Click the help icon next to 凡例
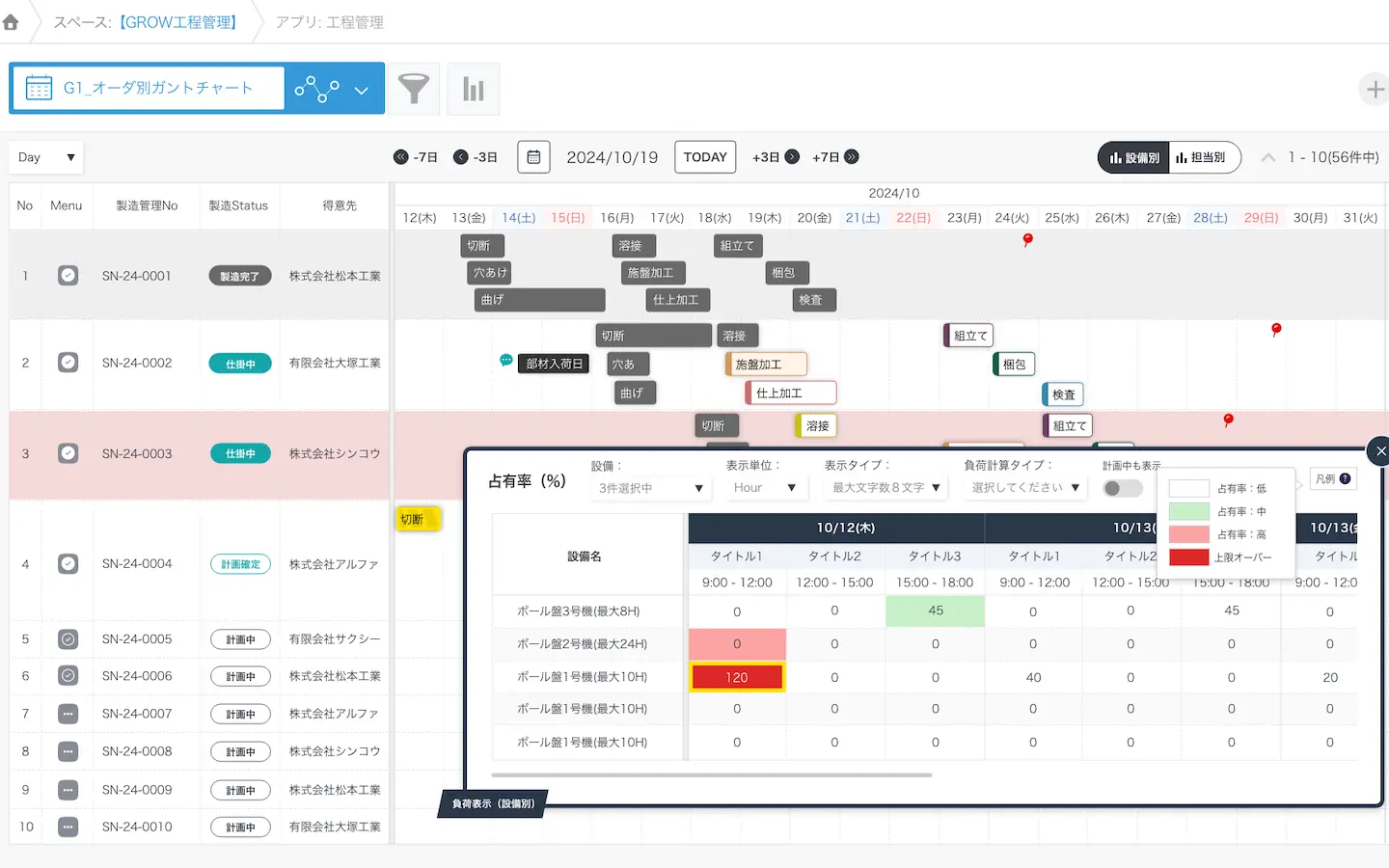Screen dimensions: 1389x868 [x=1345, y=479]
